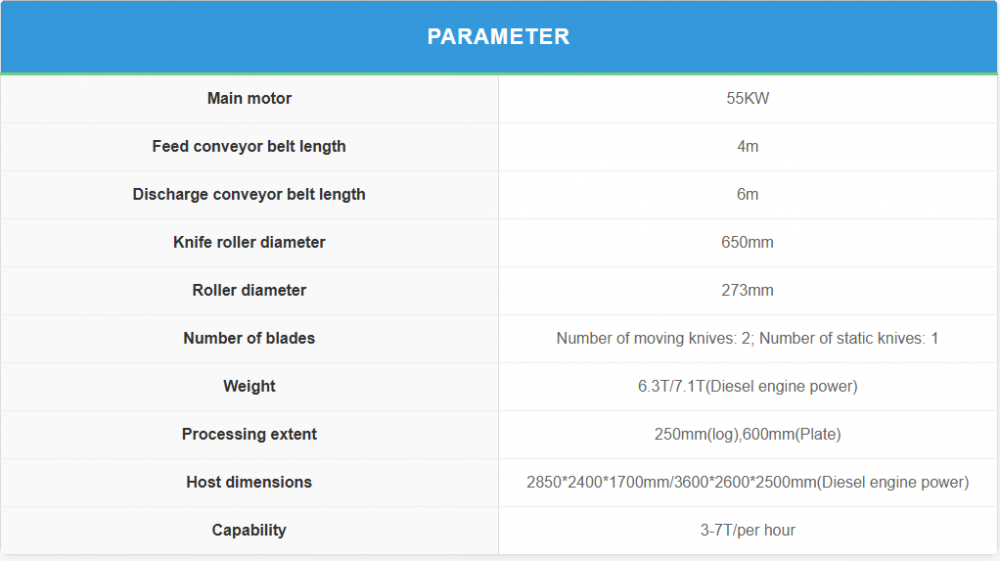Screen dimensions: 1000x561
Task: Click the 6m discharge belt value
Action: click(x=747, y=194)
